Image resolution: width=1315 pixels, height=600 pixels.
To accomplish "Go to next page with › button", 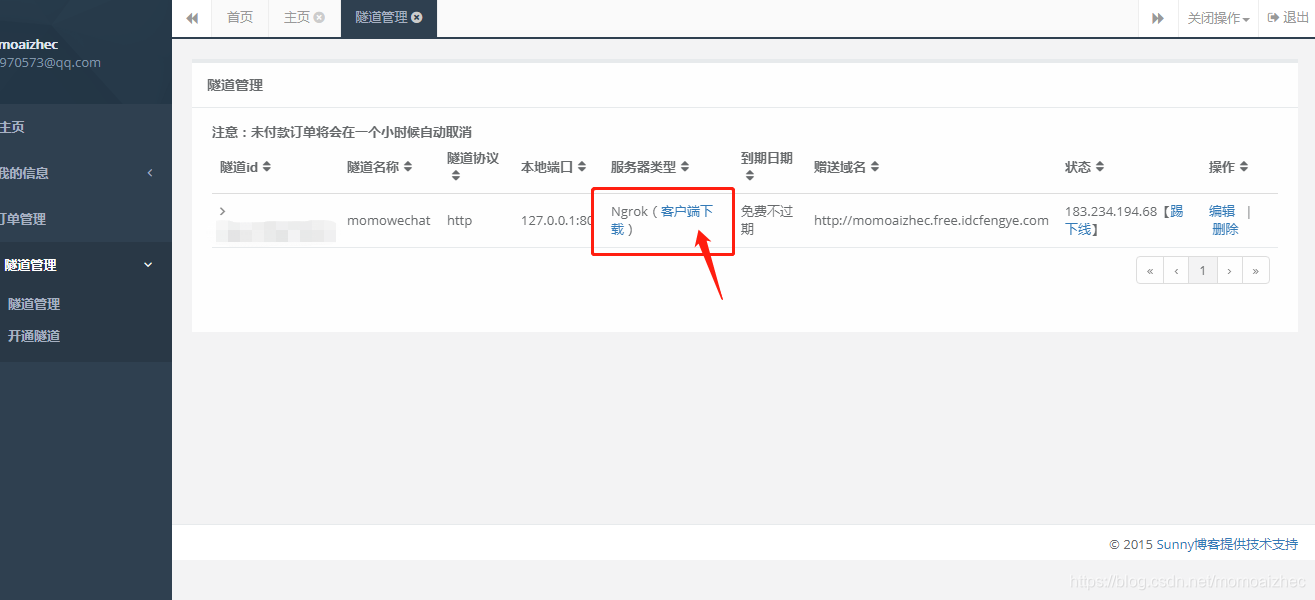I will [x=1229, y=270].
